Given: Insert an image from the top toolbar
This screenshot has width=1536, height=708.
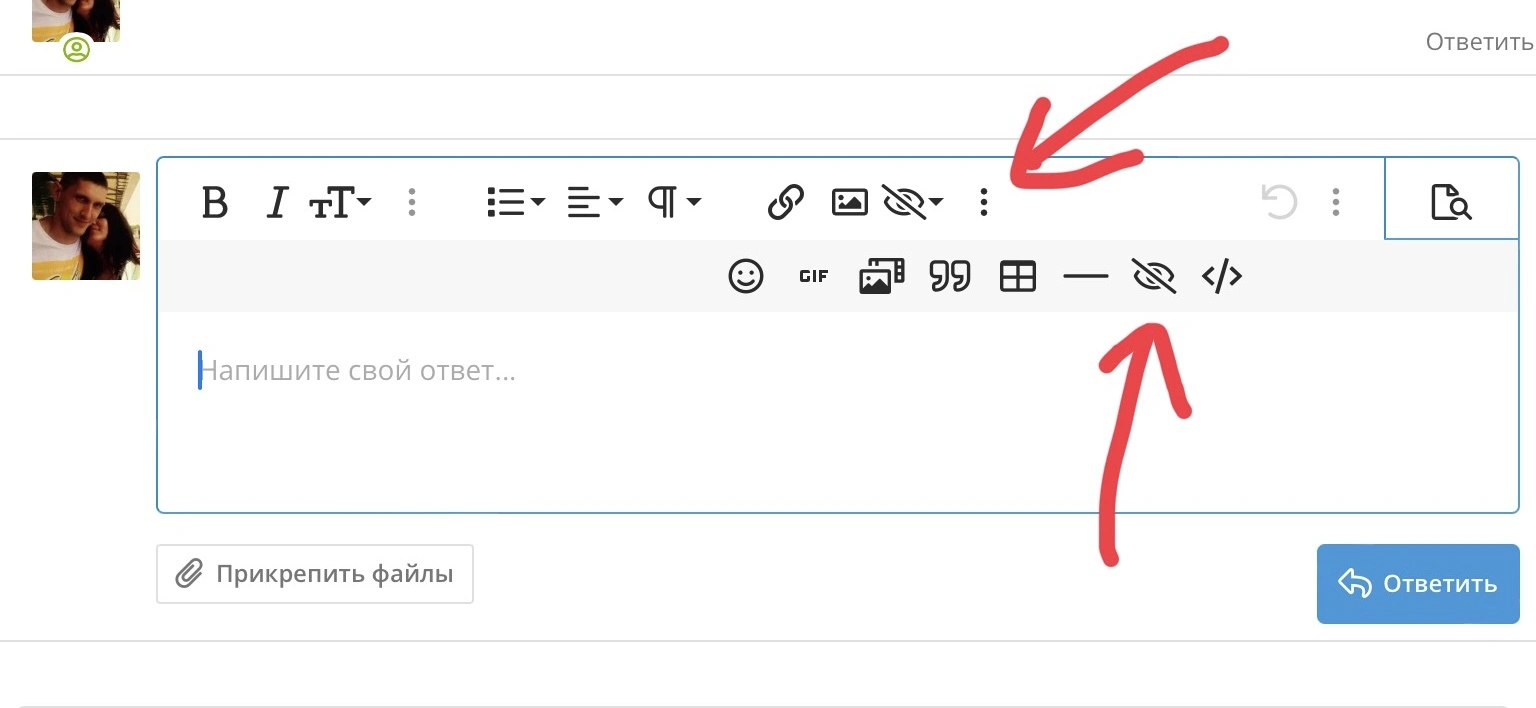Looking at the screenshot, I should click(849, 203).
